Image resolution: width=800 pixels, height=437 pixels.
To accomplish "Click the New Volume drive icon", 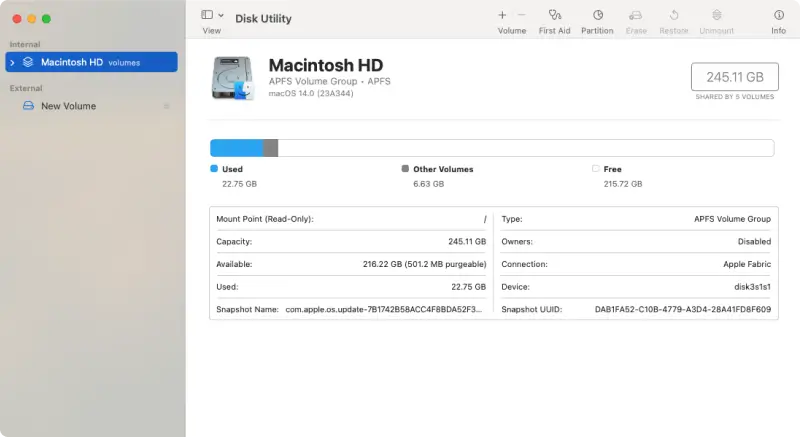I will pos(29,106).
